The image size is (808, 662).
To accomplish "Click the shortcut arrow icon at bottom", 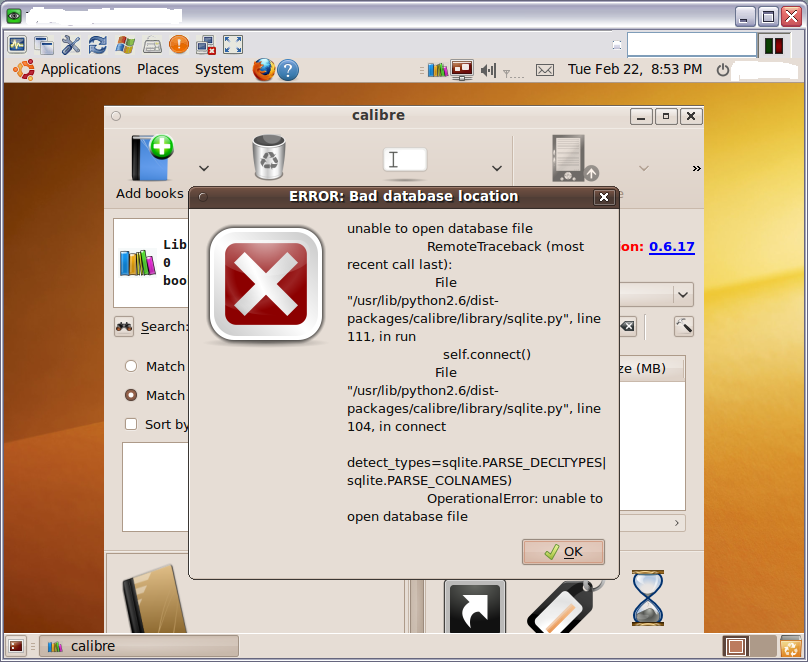I will pos(475,607).
